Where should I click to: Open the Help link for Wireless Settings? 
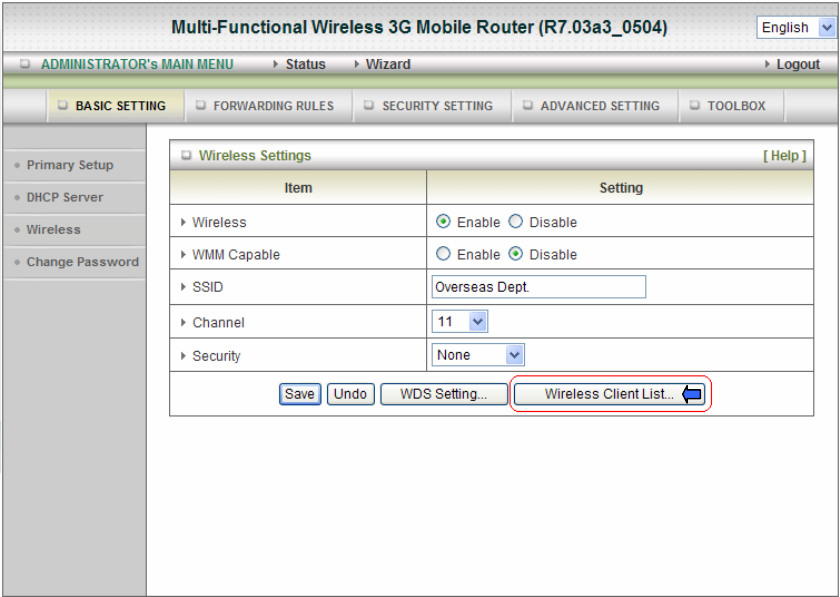(x=784, y=155)
